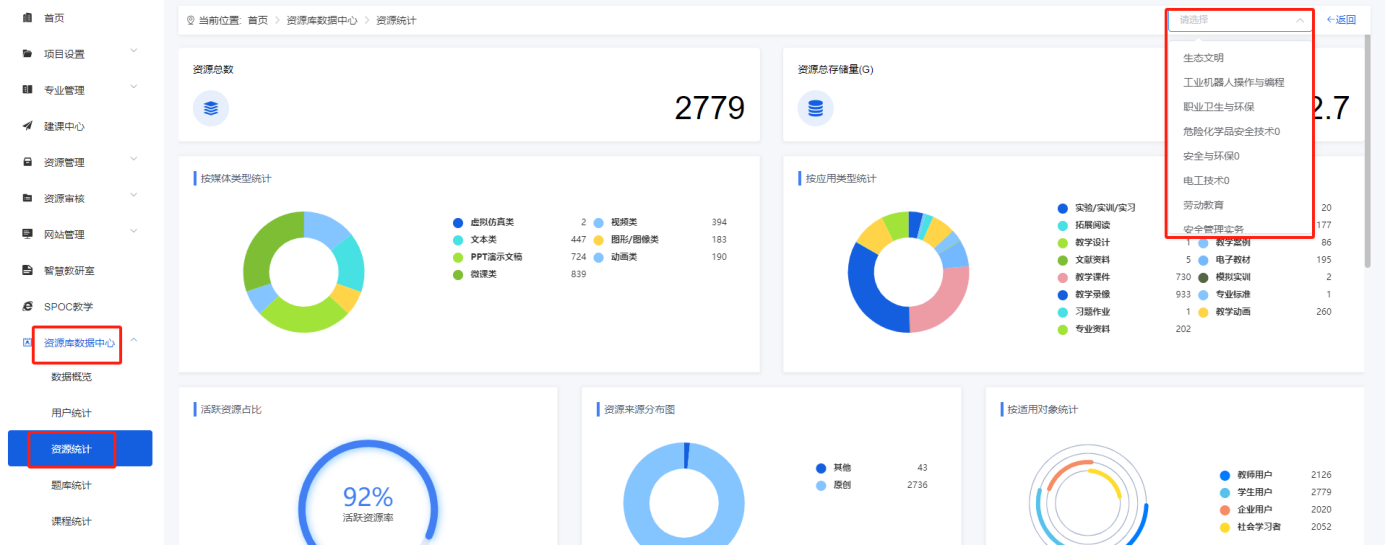The height and width of the screenshot is (545, 1385).
Task: Toggle 虚拟仿真类 legend color dot
Action: coord(458,222)
